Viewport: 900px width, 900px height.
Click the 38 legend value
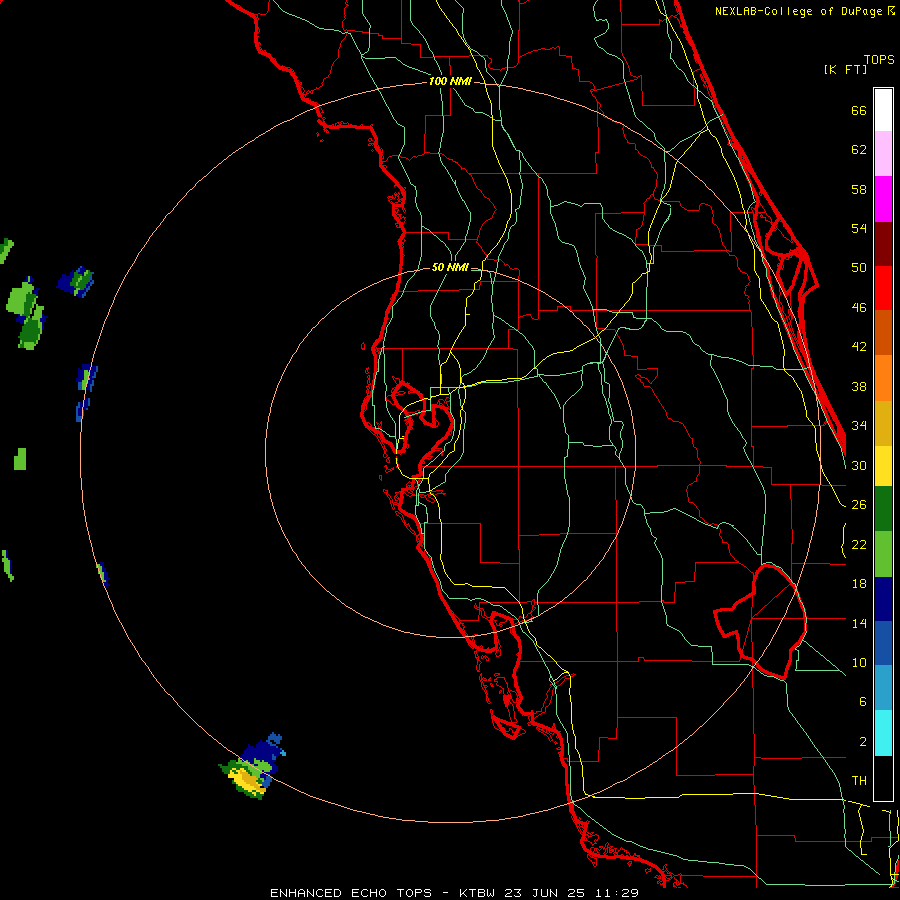(859, 386)
